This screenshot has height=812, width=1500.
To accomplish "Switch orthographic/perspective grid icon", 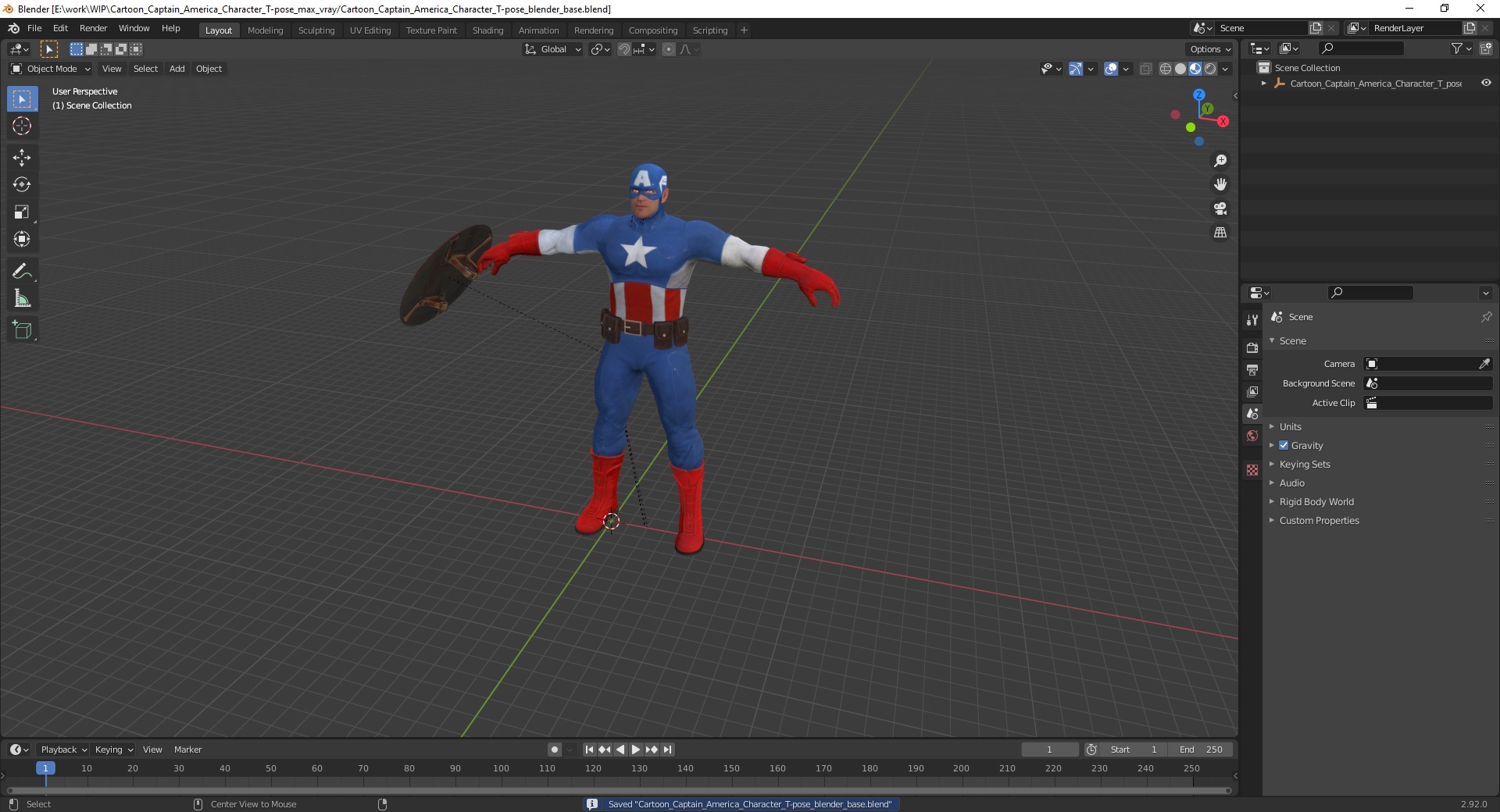I will pyautogui.click(x=1220, y=233).
